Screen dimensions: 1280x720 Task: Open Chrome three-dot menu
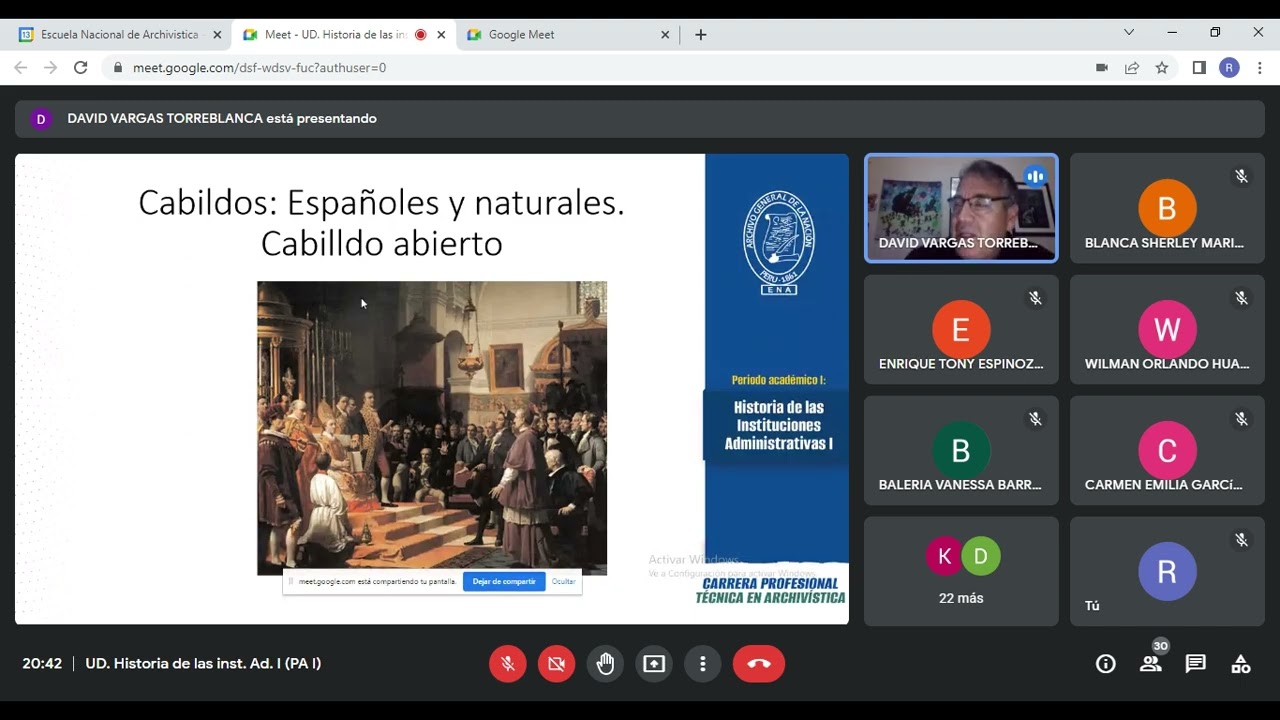pos(1260,68)
